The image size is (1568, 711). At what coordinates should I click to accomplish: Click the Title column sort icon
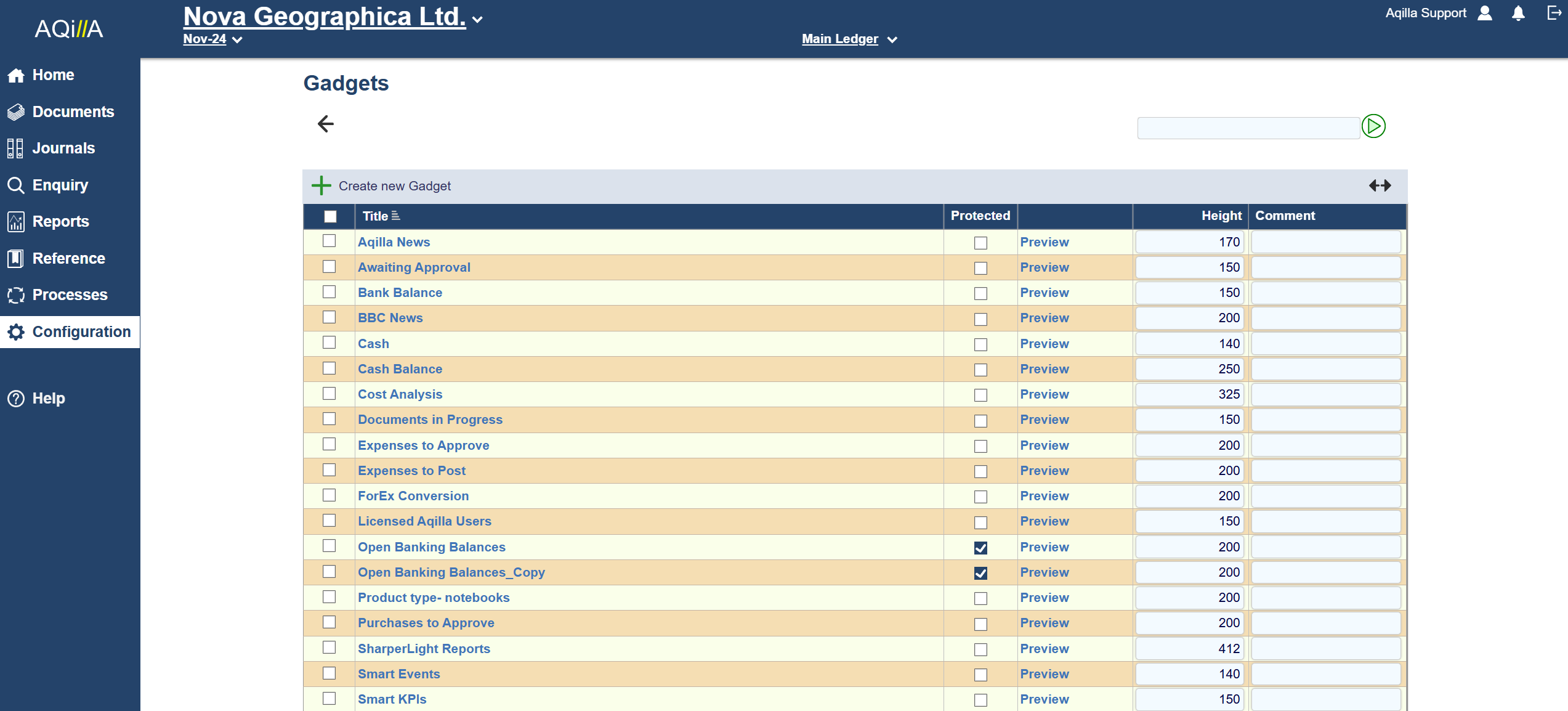point(396,216)
